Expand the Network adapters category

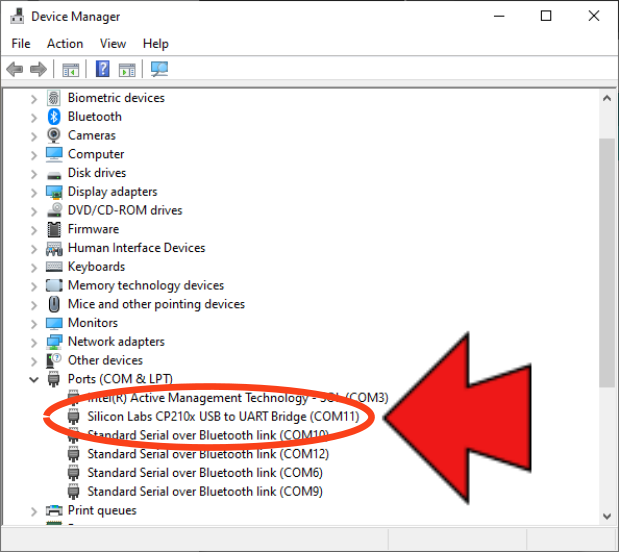point(34,342)
